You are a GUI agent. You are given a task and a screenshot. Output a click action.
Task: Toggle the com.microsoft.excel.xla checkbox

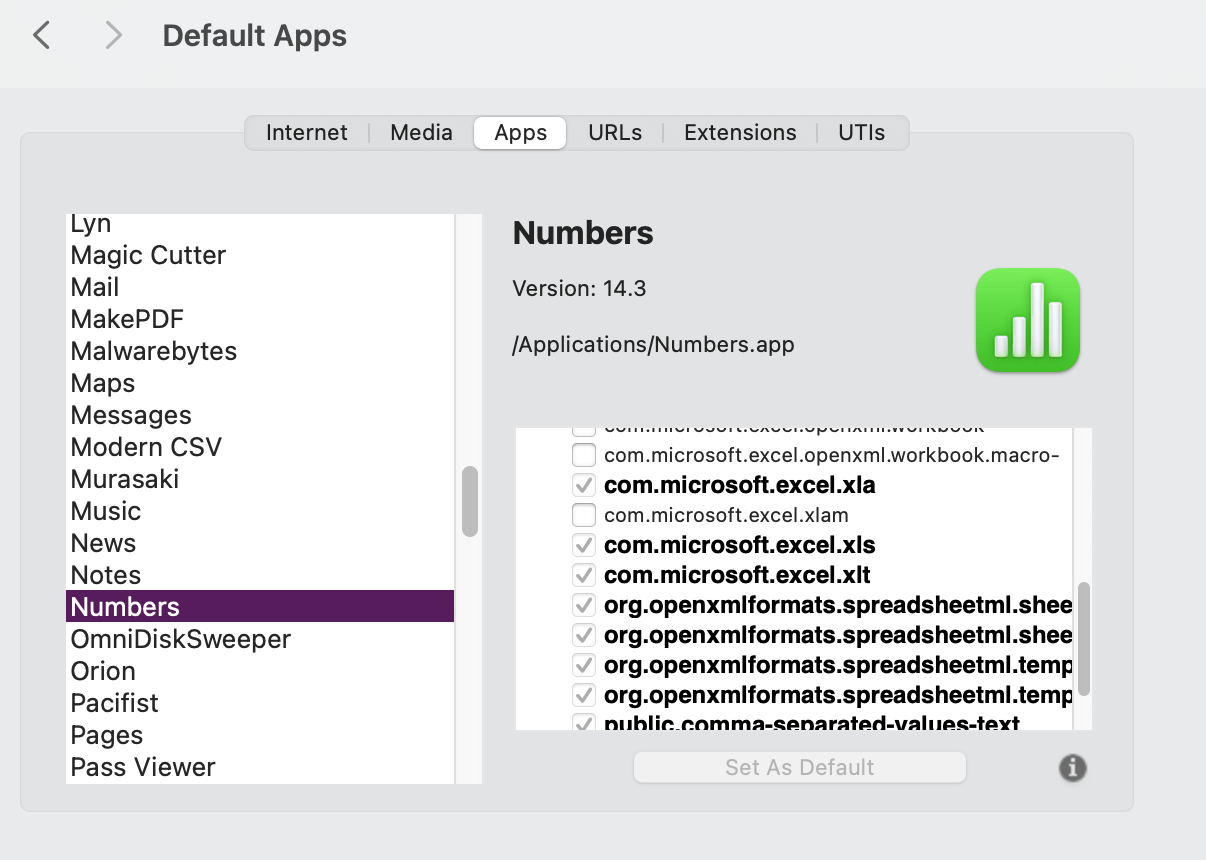(x=584, y=486)
